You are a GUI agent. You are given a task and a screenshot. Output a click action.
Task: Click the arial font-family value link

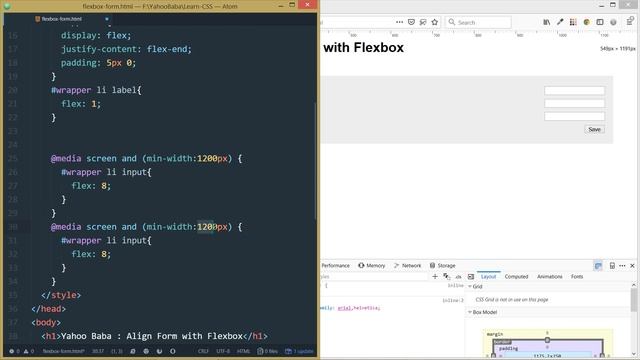tap(344, 308)
